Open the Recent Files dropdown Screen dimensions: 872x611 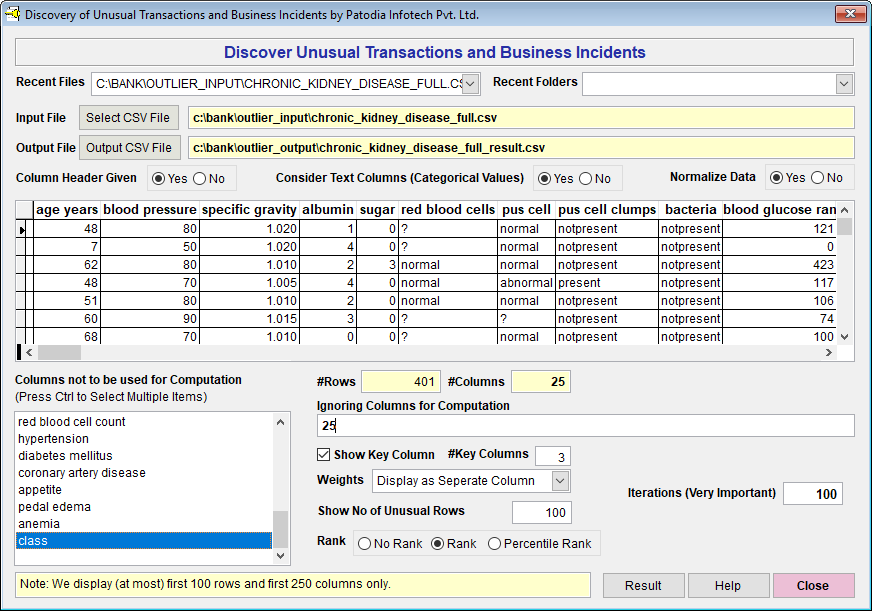tap(471, 84)
